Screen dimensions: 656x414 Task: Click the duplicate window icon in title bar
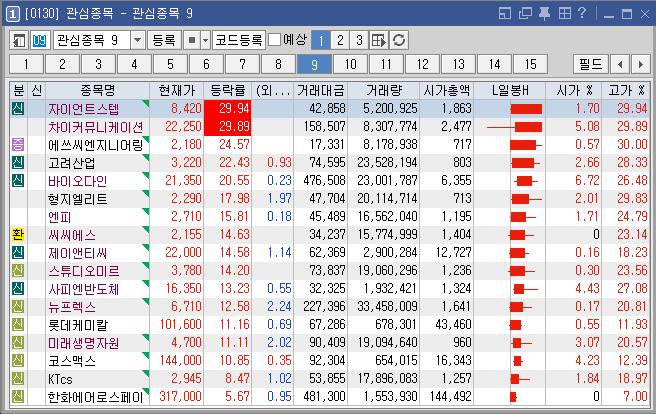[525, 13]
